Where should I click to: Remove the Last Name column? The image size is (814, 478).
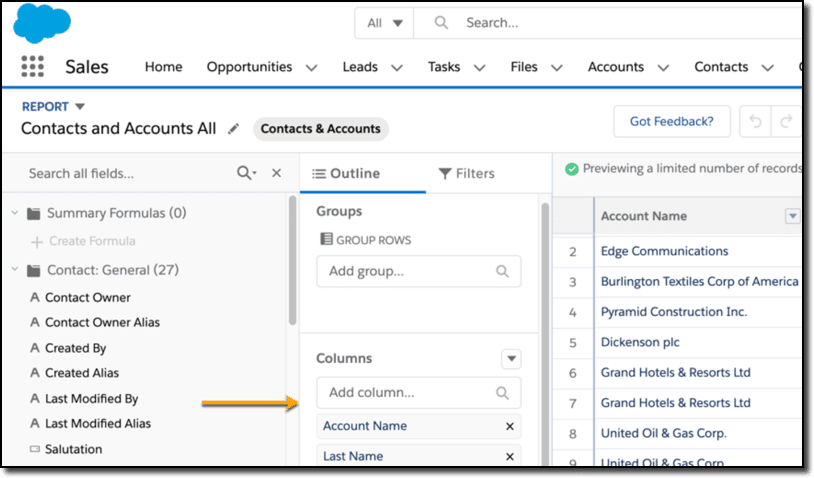510,456
